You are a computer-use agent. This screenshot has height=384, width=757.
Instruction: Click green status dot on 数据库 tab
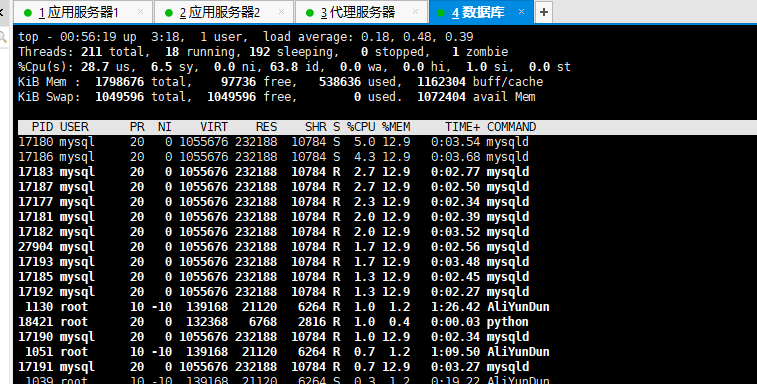pyautogui.click(x=441, y=13)
